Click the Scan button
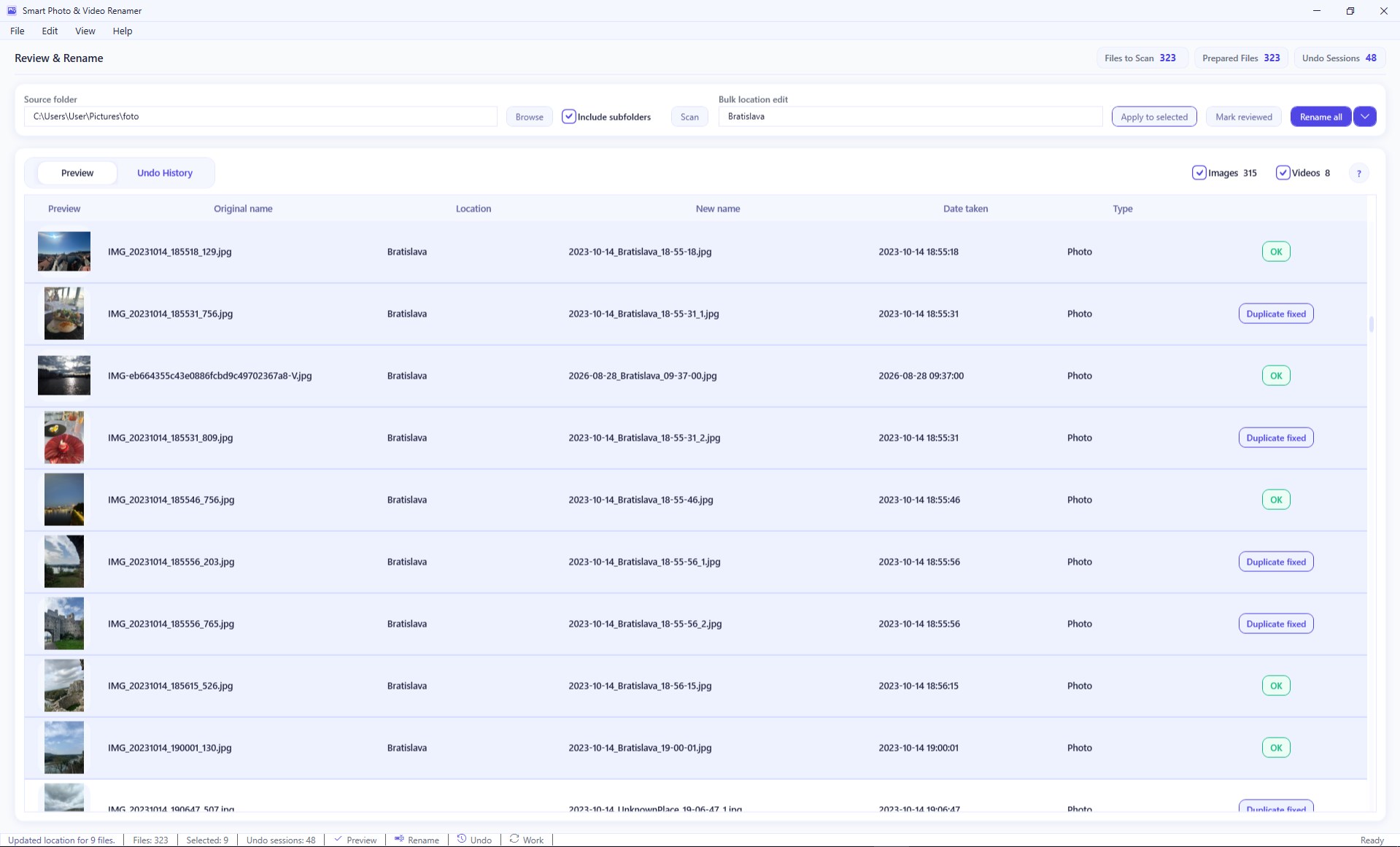 [x=689, y=117]
